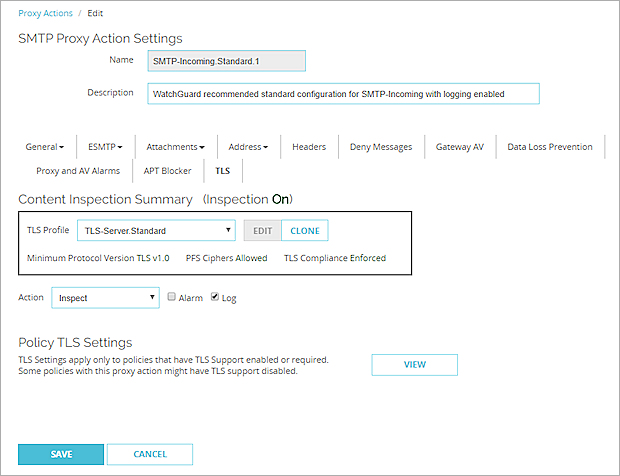The height and width of the screenshot is (476, 620).
Task: Expand the Address tab dropdown
Action: point(248,147)
